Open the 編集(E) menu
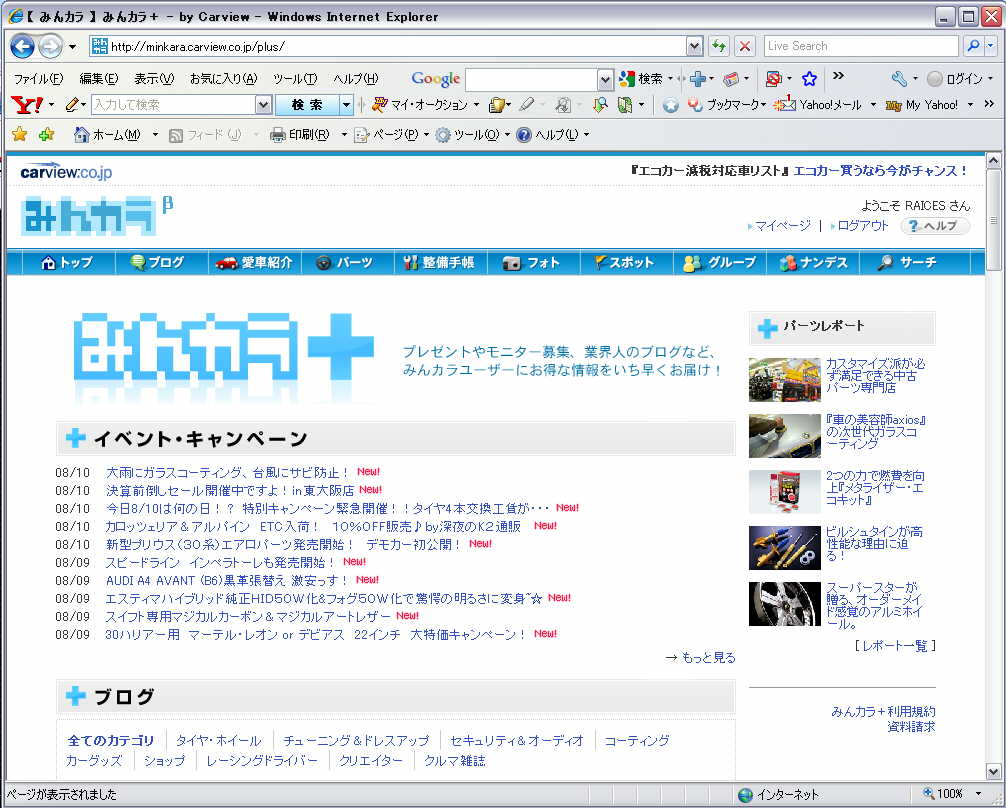The width and height of the screenshot is (1006, 808). coord(99,79)
